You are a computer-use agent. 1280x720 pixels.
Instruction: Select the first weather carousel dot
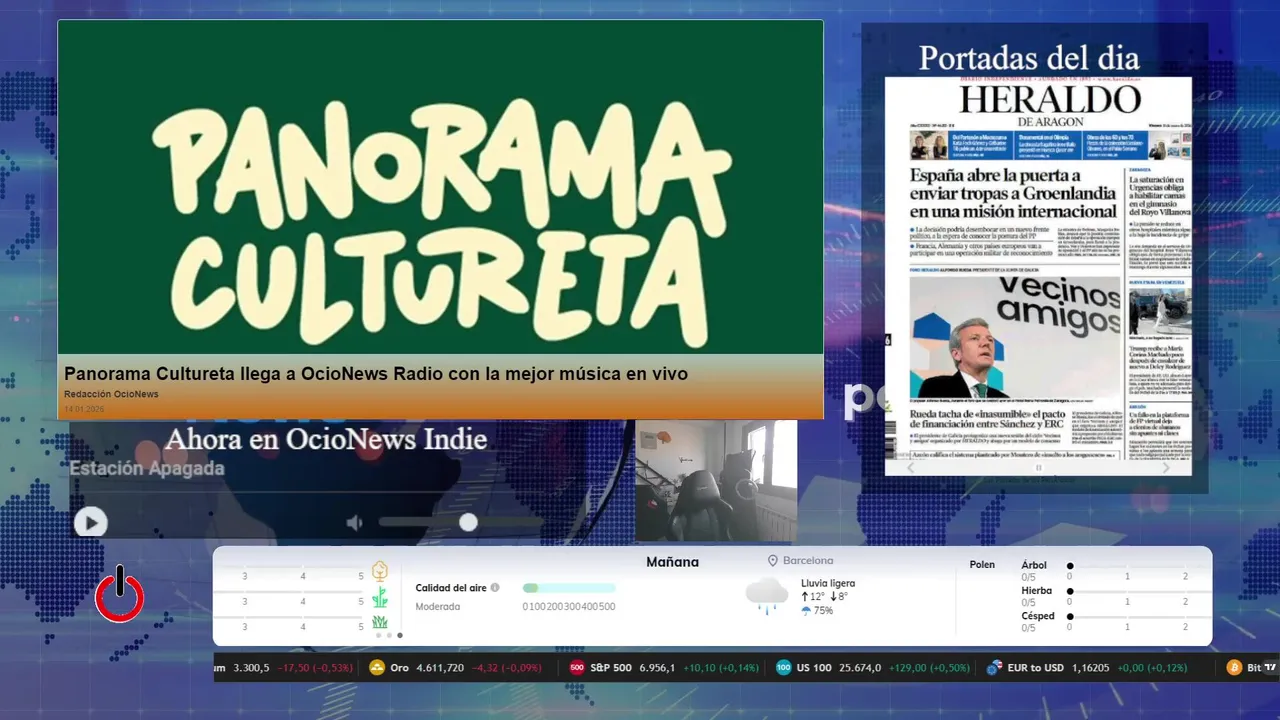click(x=379, y=635)
